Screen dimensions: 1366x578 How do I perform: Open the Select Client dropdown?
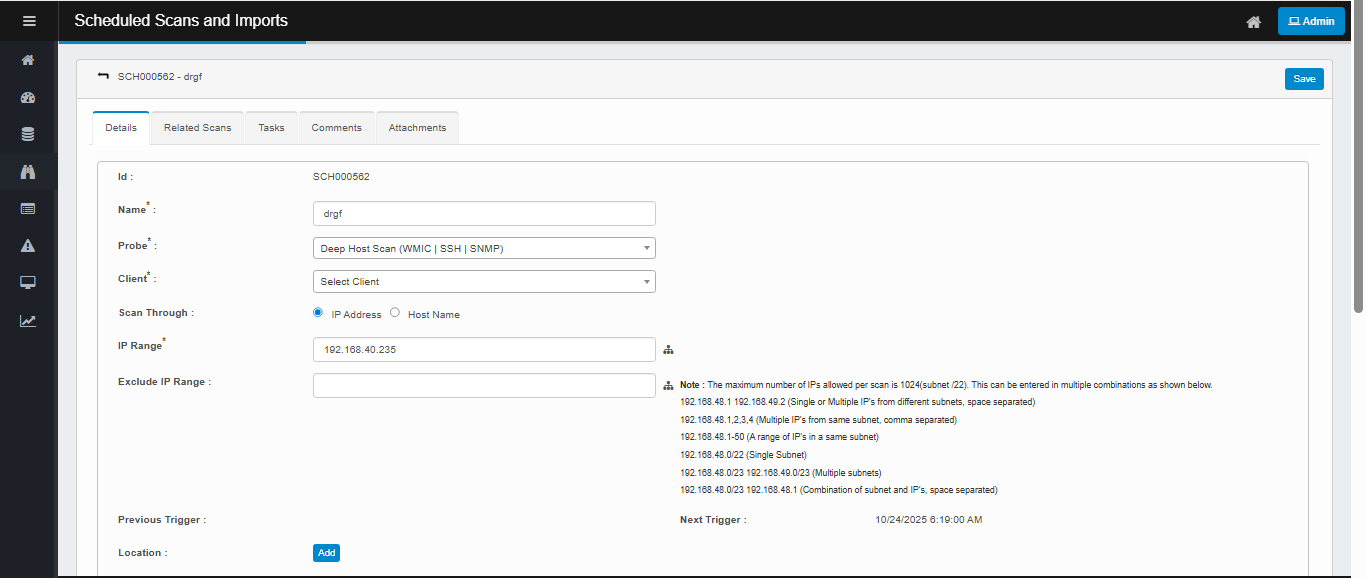pos(484,282)
